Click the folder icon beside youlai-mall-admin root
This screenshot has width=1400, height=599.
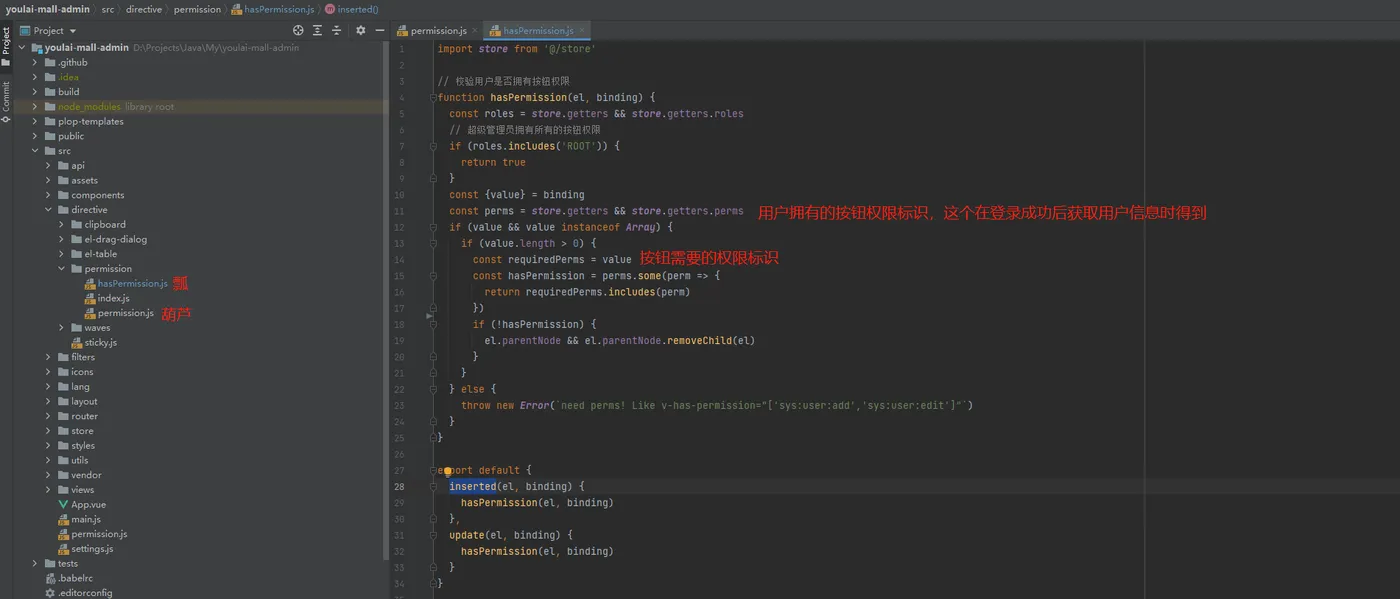36,47
